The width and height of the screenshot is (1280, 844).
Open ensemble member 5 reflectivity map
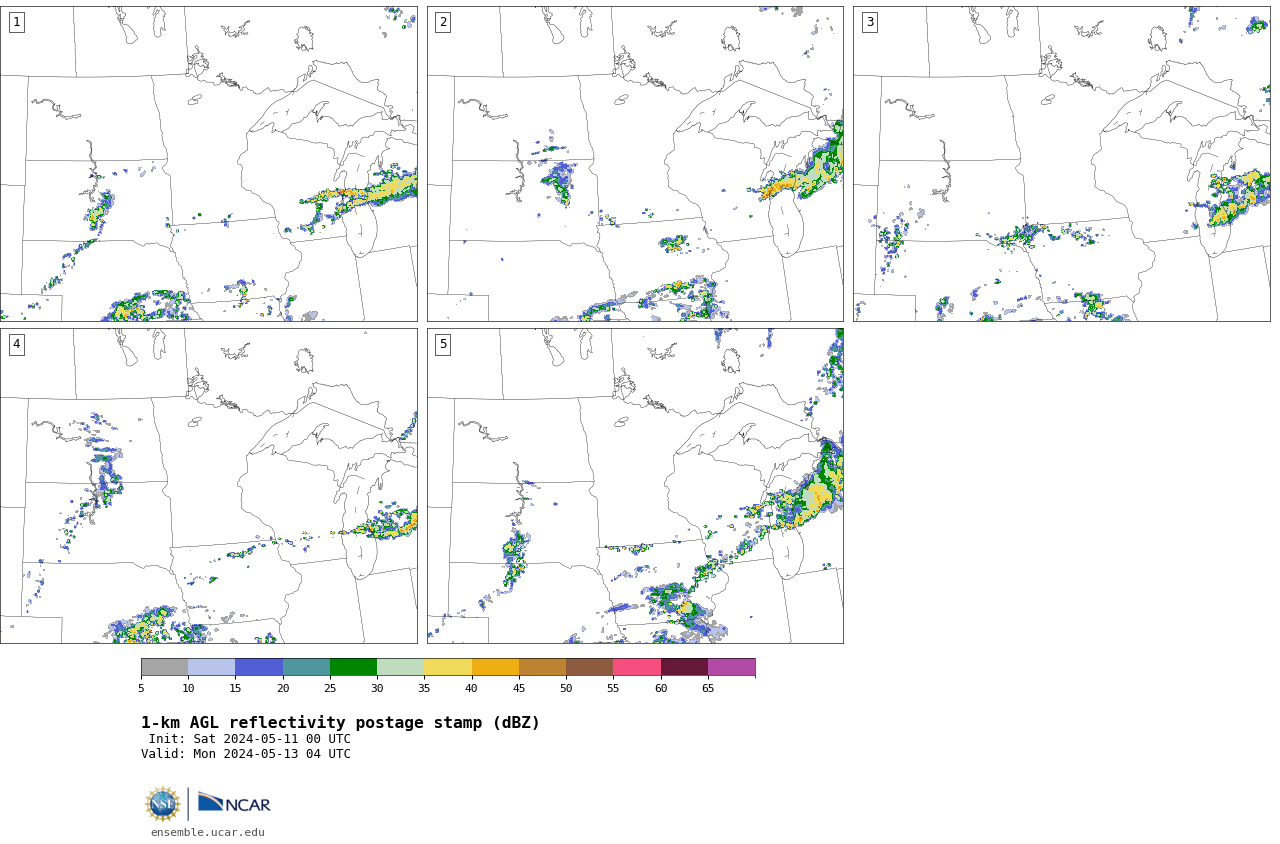[x=635, y=486]
